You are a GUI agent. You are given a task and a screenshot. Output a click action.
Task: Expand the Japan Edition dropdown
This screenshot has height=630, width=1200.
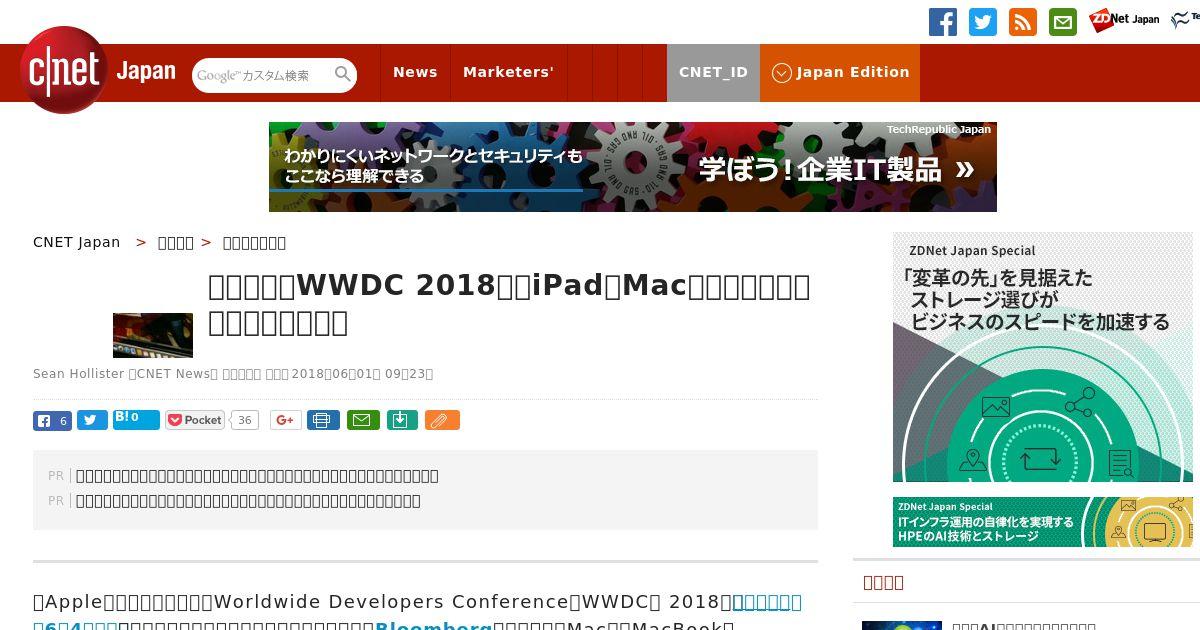pos(840,72)
